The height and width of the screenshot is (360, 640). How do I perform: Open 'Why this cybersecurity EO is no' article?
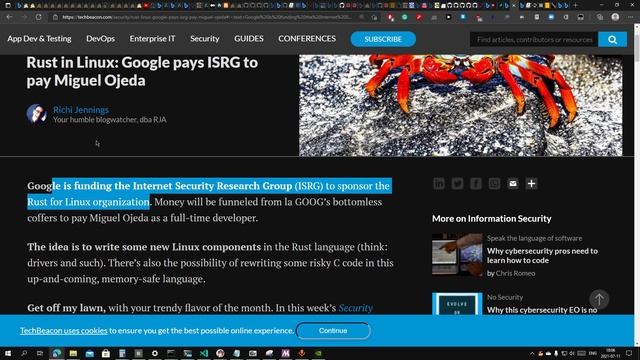(542, 310)
